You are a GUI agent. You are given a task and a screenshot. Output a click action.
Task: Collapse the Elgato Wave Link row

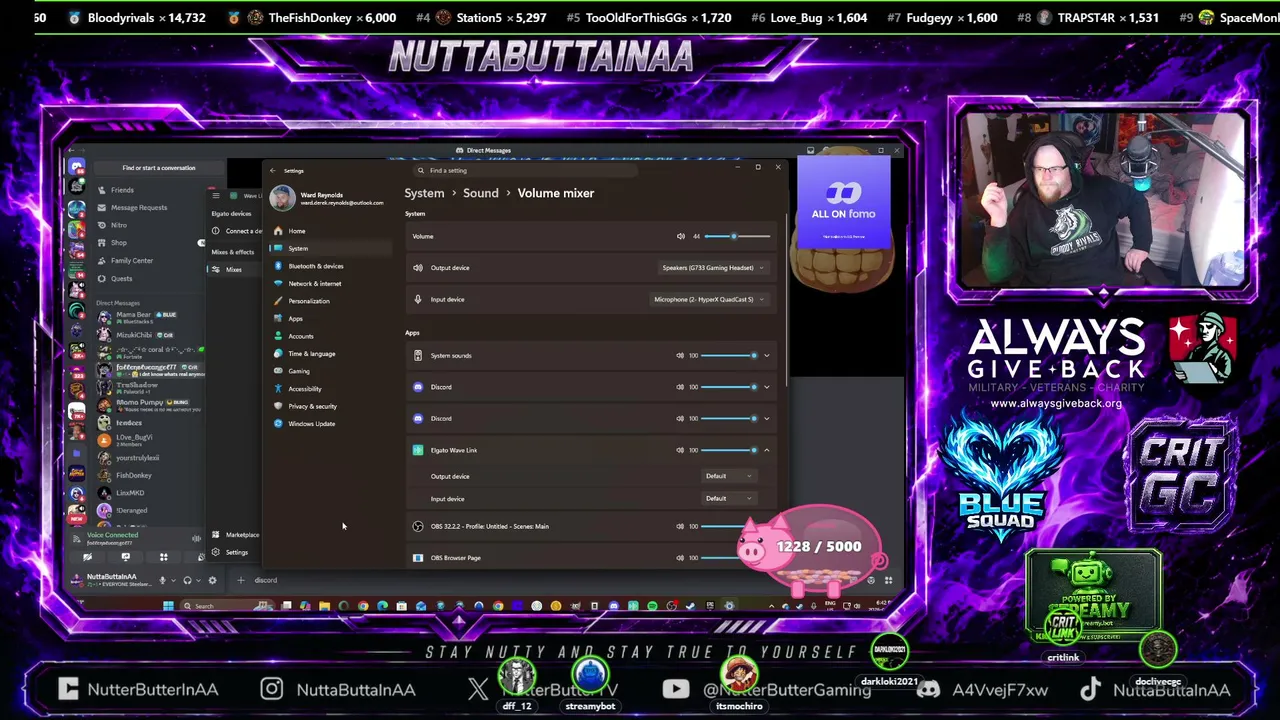point(767,450)
